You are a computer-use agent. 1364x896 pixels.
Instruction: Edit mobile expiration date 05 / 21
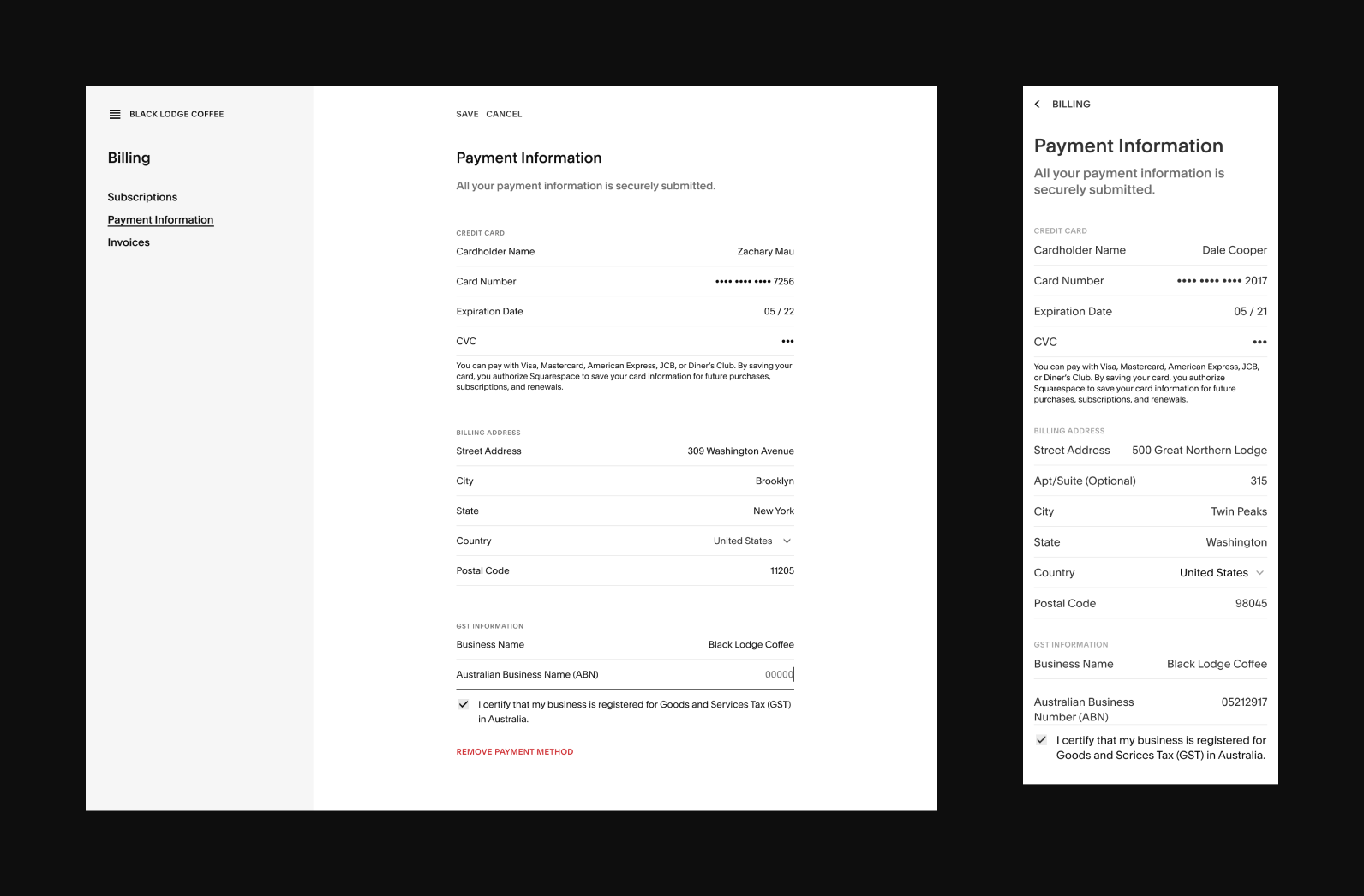pyautogui.click(x=1151, y=311)
